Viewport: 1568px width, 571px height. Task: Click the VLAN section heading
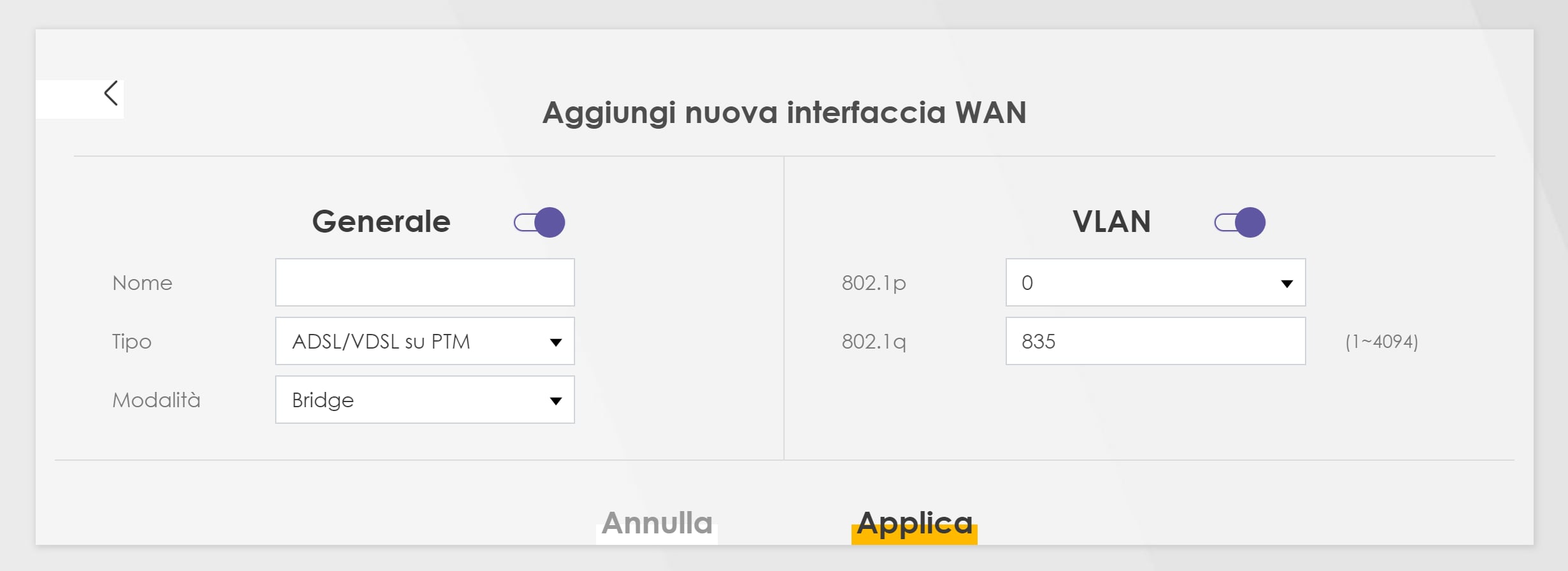coord(1111,222)
